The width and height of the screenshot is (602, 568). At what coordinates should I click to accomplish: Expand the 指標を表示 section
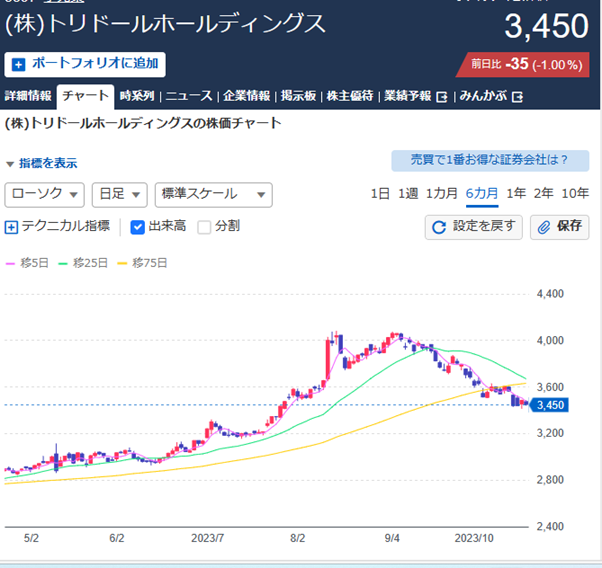tap(42, 163)
